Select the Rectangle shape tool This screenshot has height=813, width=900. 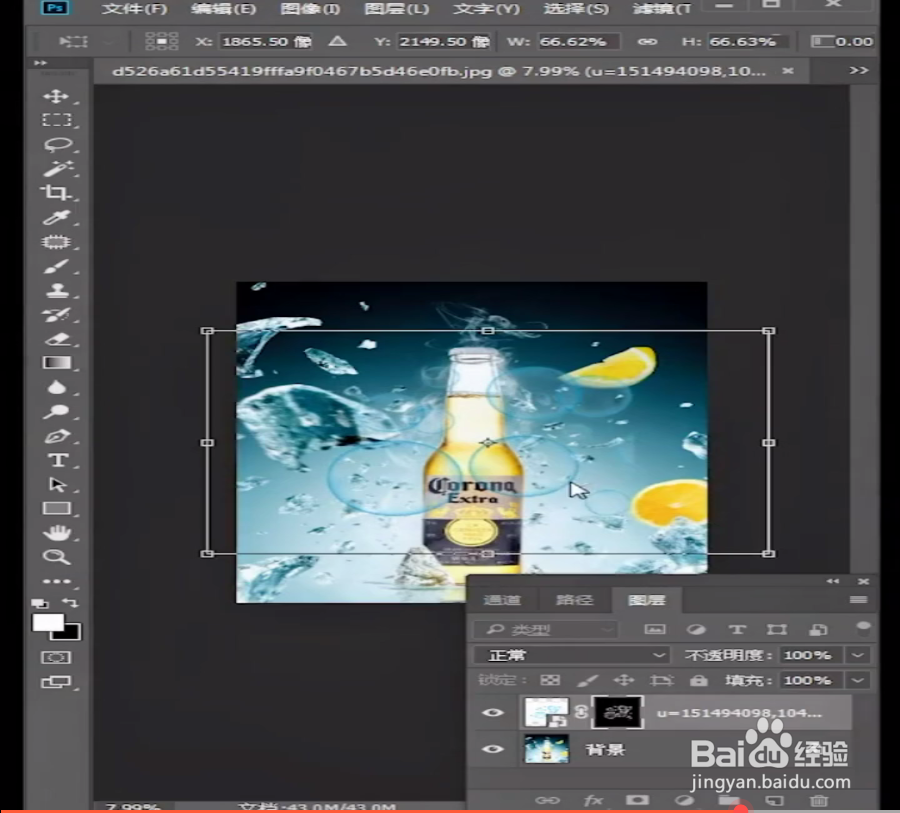click(x=56, y=509)
